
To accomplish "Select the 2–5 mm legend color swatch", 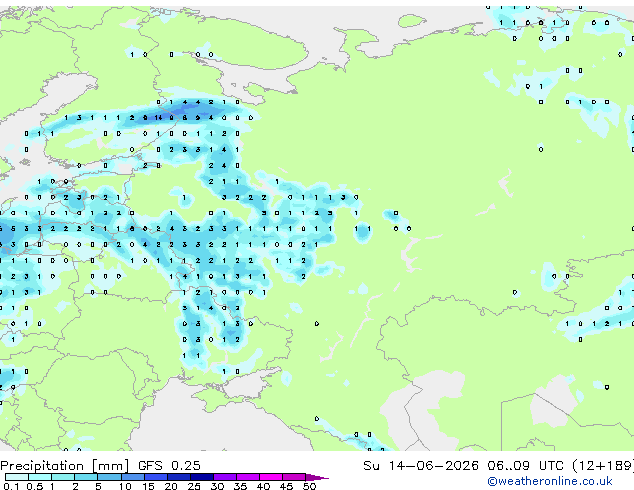I will coord(86,477).
